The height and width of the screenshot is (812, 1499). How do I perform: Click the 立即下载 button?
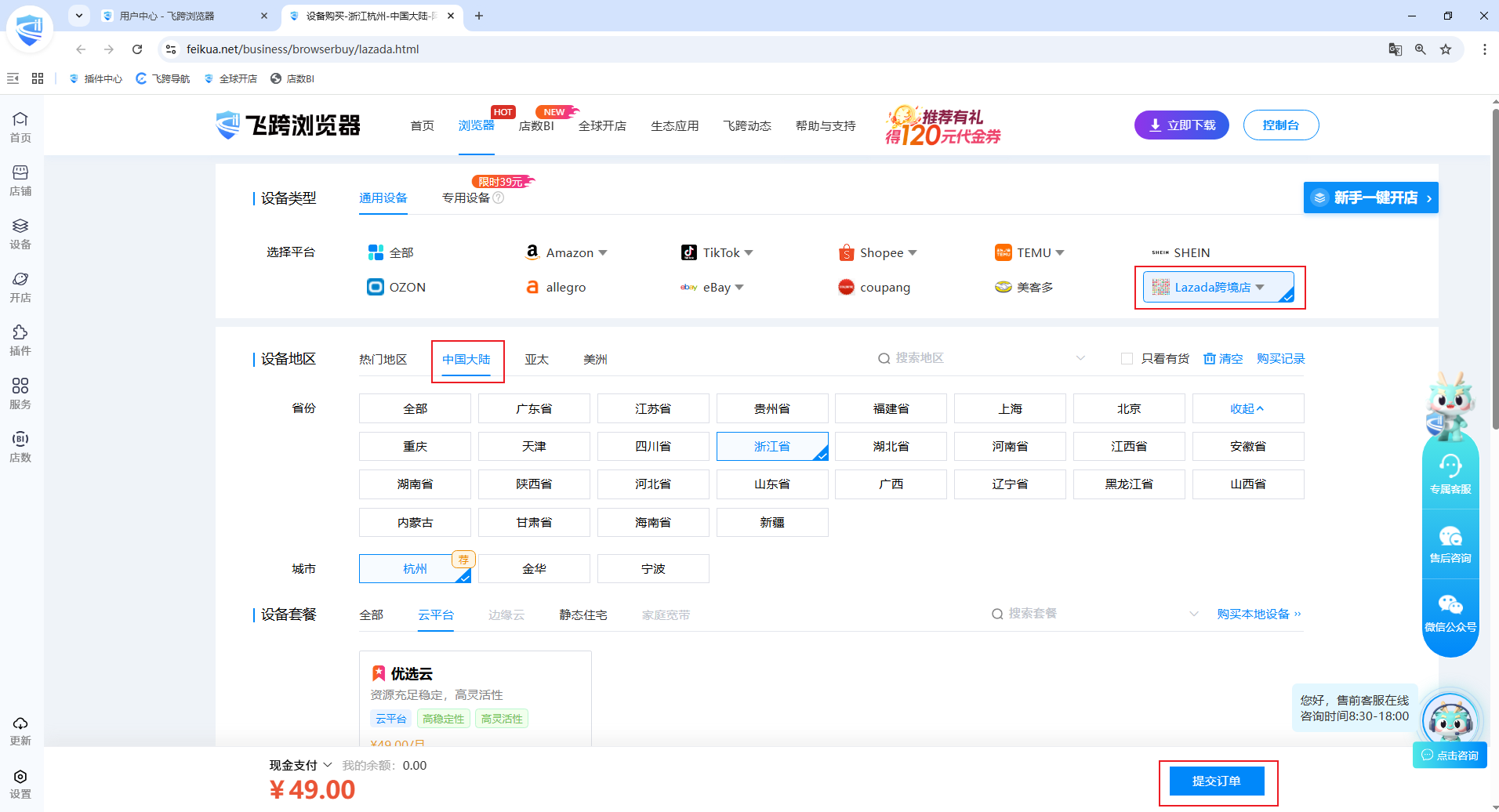1181,125
